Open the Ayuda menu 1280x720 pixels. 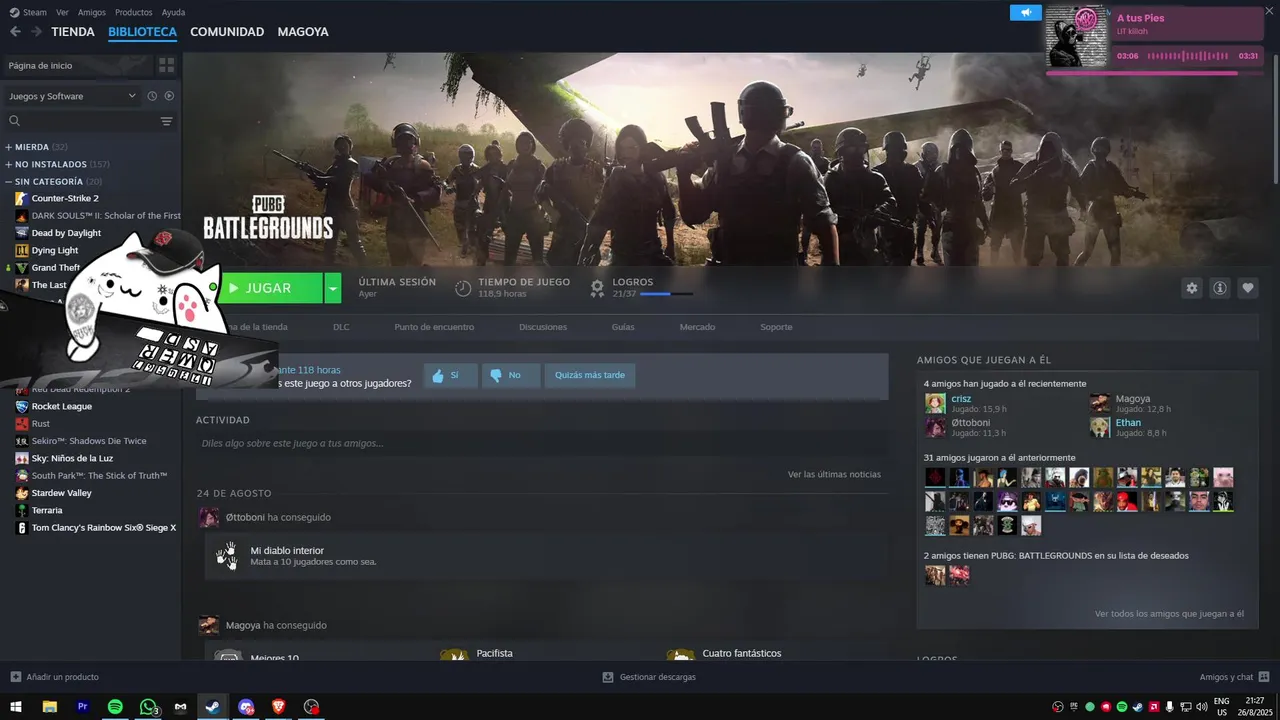[173, 12]
